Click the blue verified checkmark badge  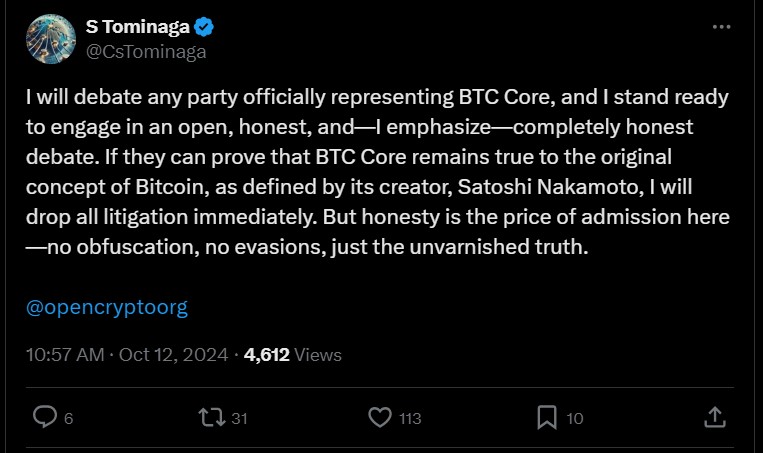[204, 27]
